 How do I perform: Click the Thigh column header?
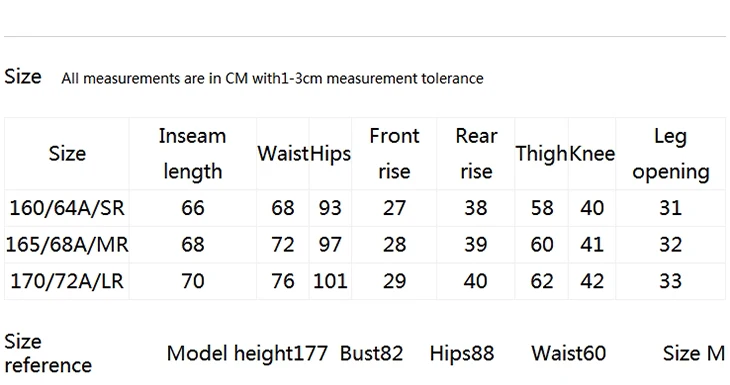[x=541, y=154]
